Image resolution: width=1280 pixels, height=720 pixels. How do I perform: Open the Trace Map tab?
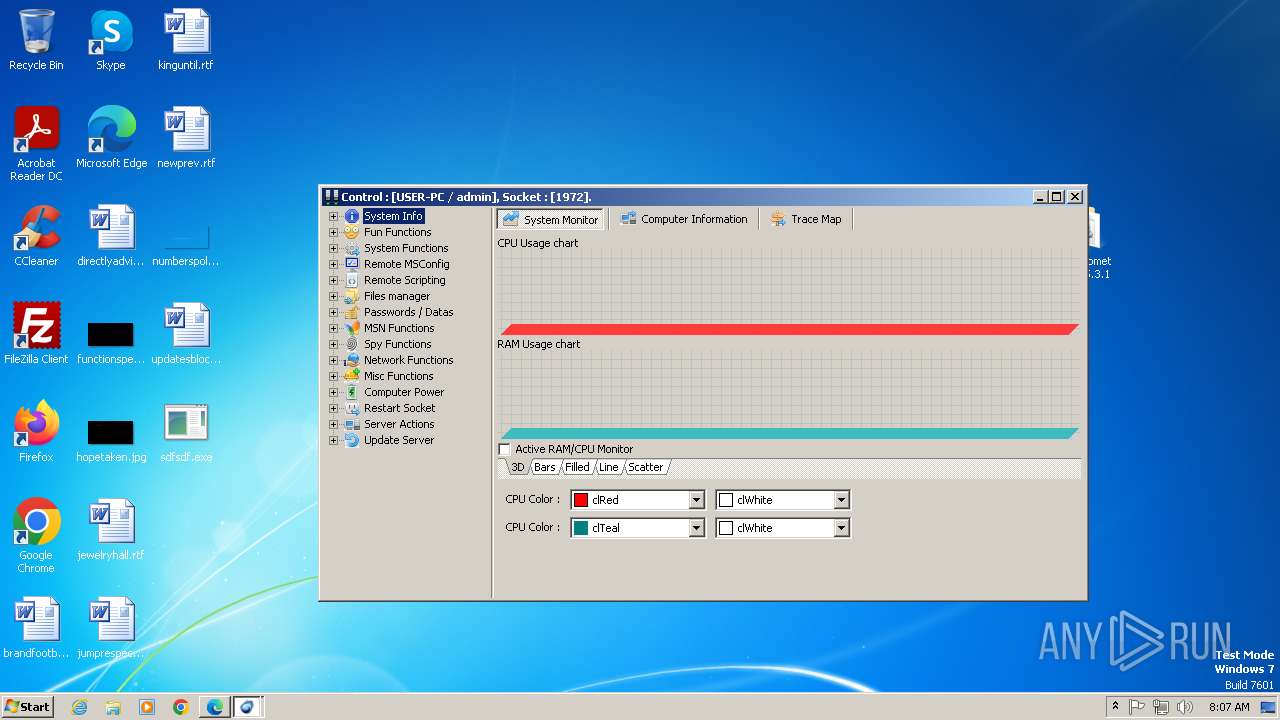(806, 219)
